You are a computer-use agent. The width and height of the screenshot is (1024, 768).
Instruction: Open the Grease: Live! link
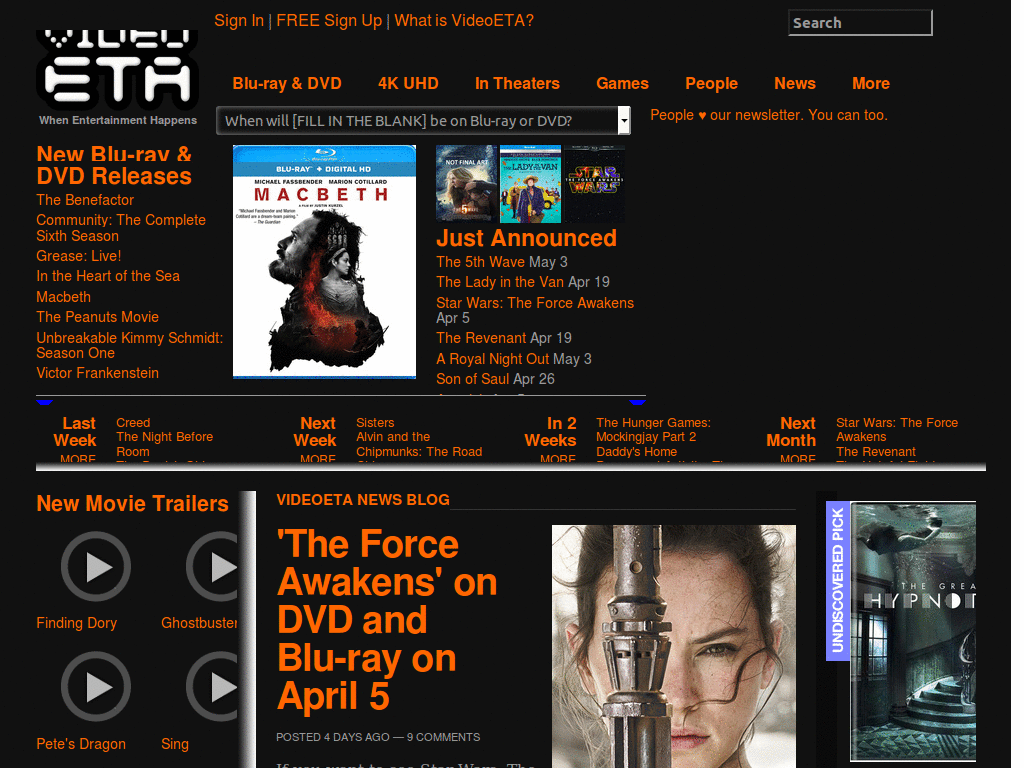[x=78, y=256]
